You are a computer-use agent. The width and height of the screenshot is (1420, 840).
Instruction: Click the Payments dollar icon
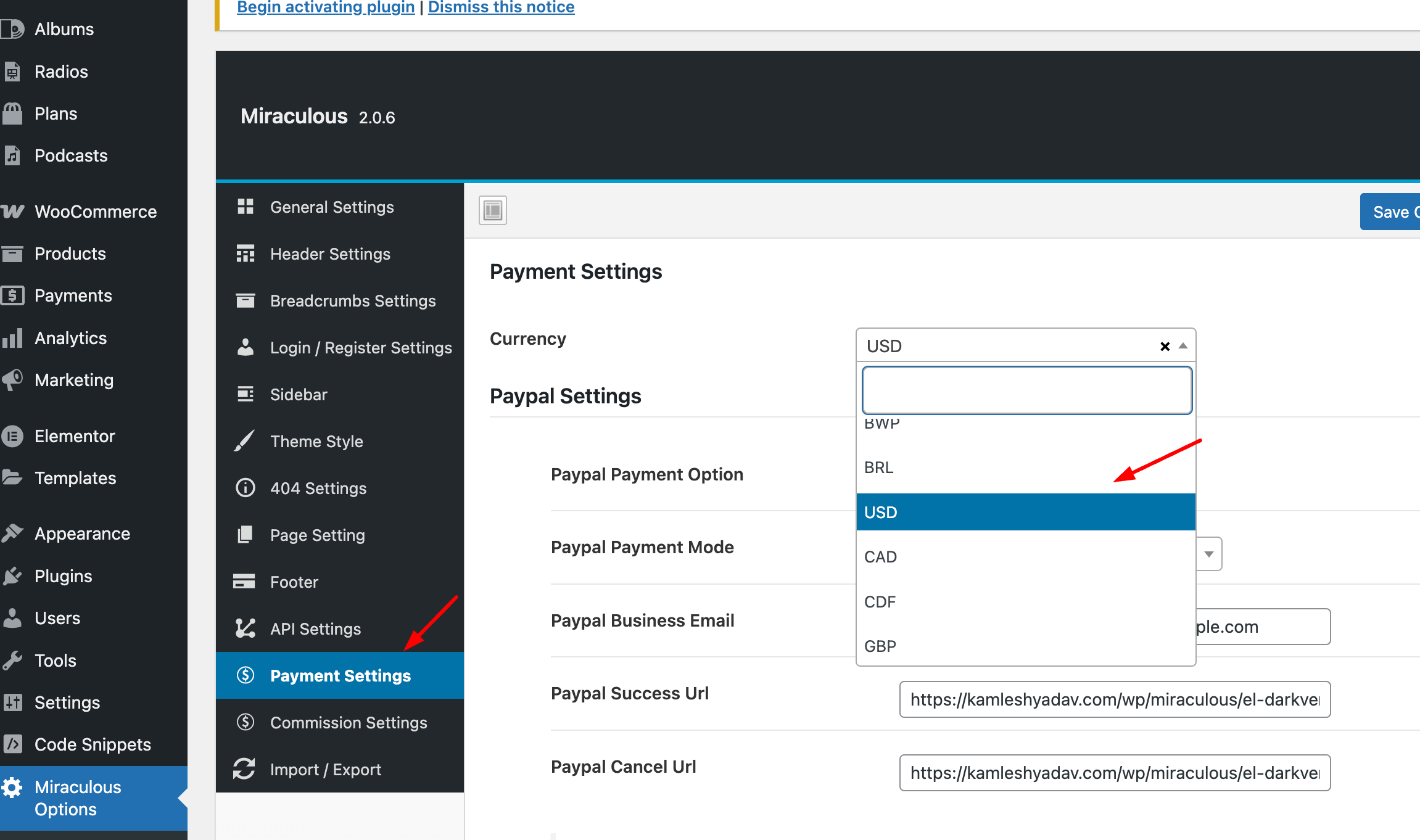[12, 295]
